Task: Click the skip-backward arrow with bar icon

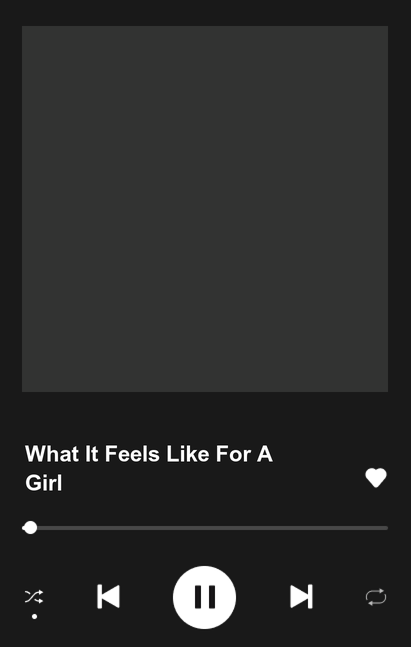Action: [109, 596]
